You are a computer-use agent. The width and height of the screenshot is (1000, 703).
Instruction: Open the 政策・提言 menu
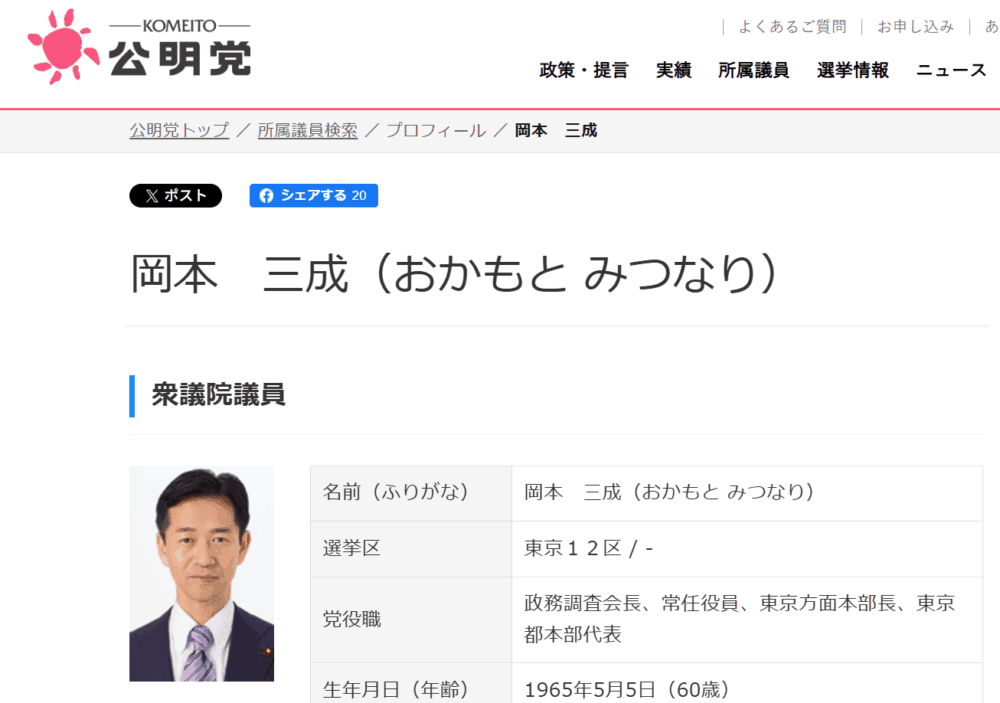click(583, 70)
